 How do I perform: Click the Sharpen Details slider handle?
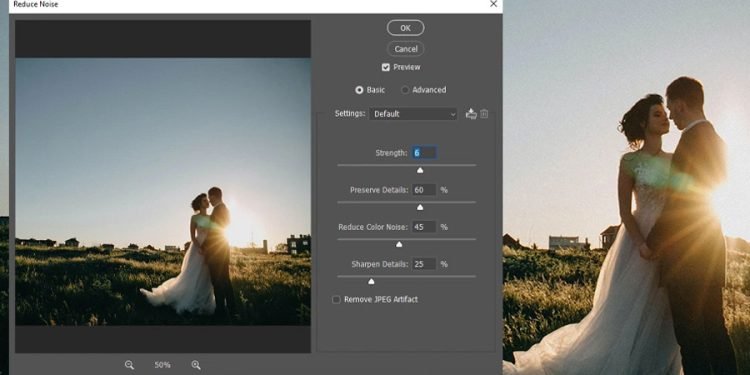coord(371,281)
